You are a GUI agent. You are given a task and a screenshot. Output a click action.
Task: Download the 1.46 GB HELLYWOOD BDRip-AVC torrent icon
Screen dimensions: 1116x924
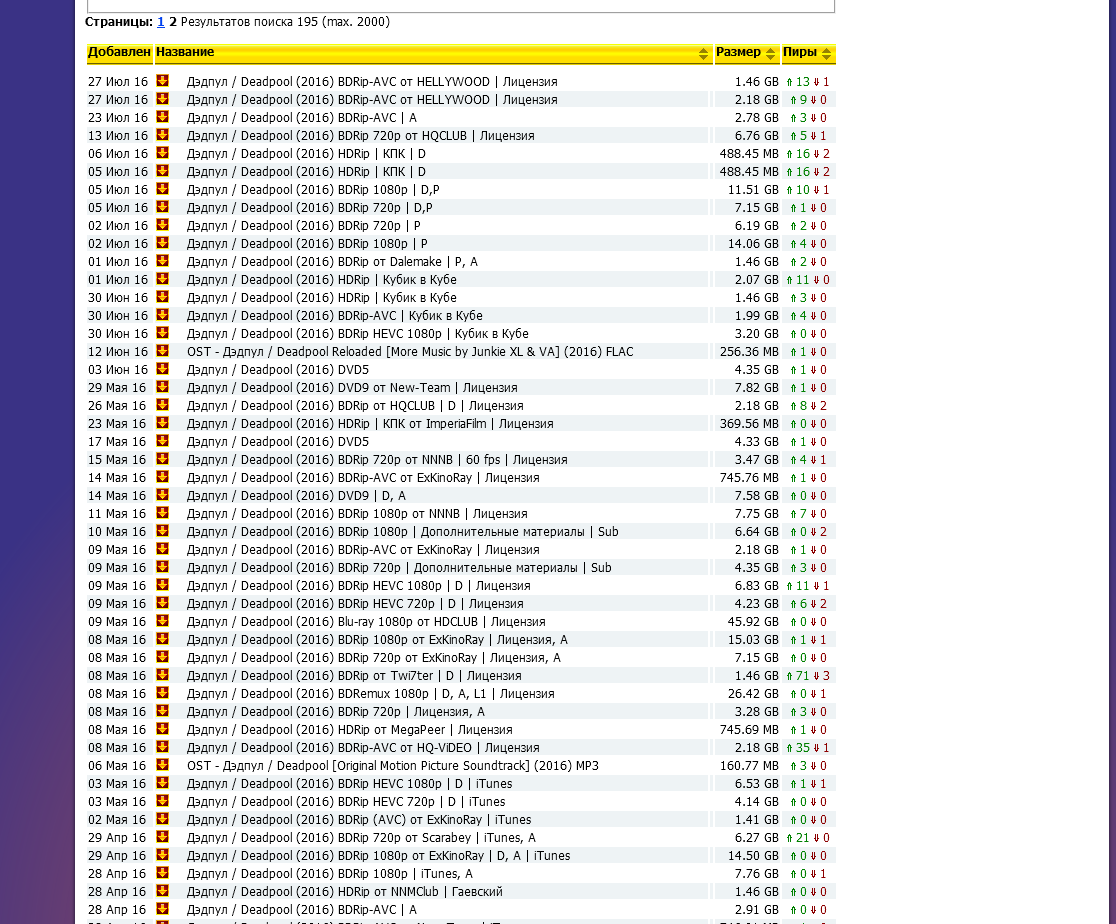click(162, 81)
